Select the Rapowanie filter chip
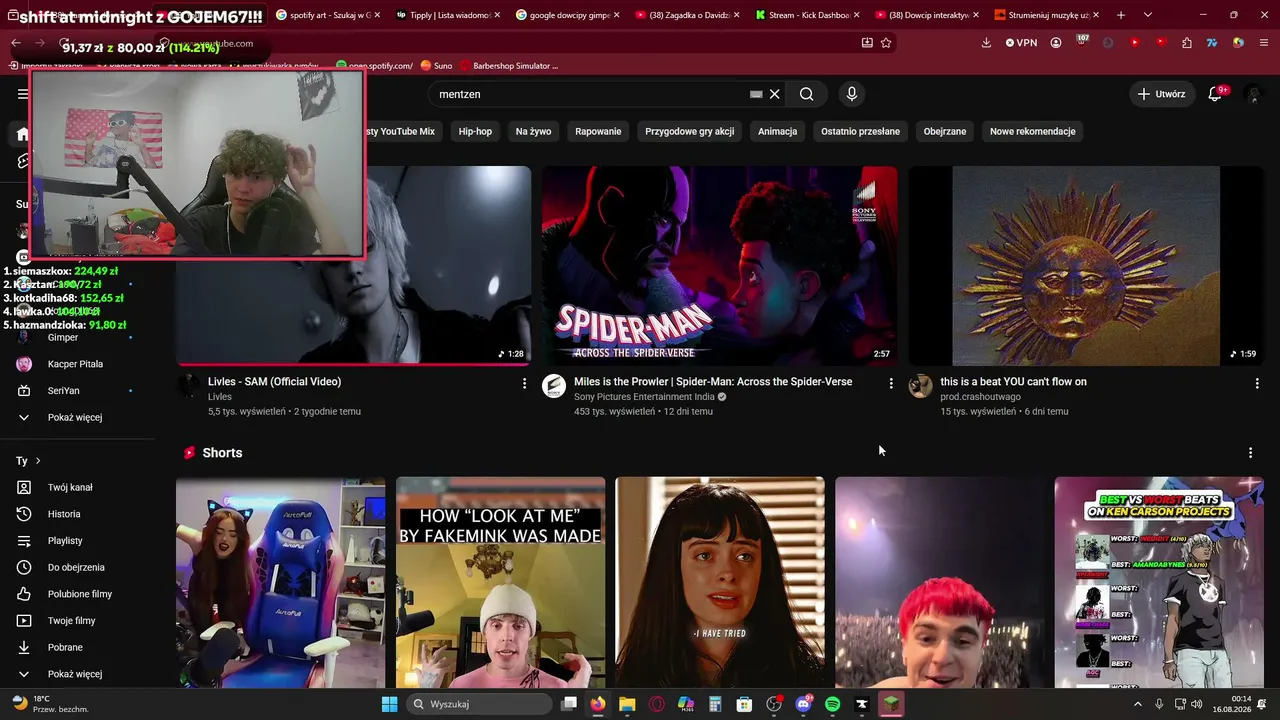 [x=598, y=131]
